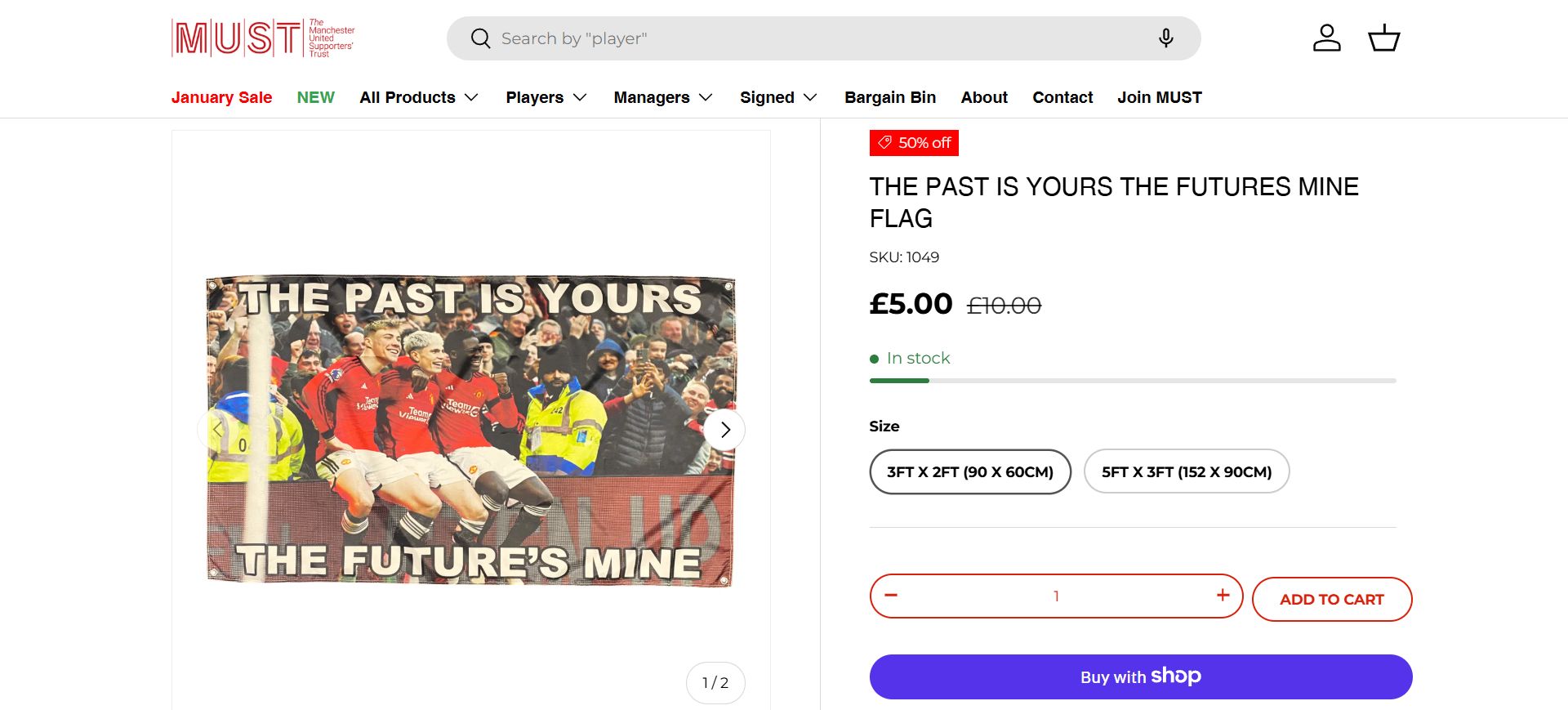Show the next product image arrow
This screenshot has width=1568, height=710.
724,430
